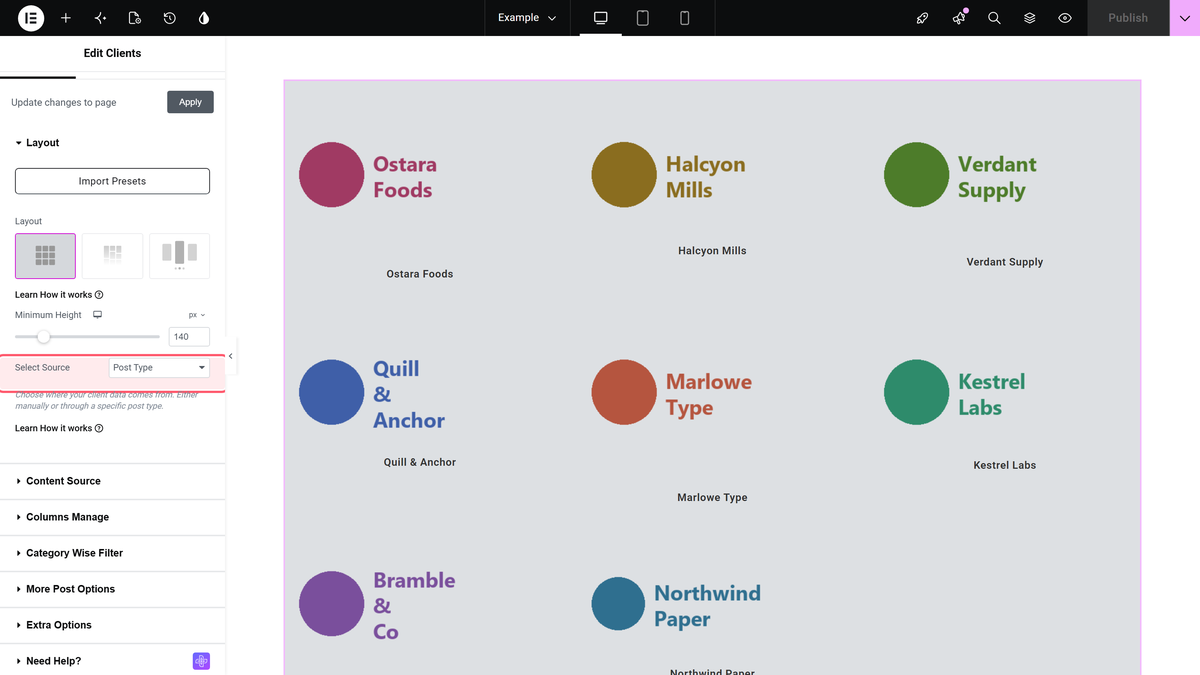Open the publish options arrow
The image size is (1200, 675).
click(1185, 18)
